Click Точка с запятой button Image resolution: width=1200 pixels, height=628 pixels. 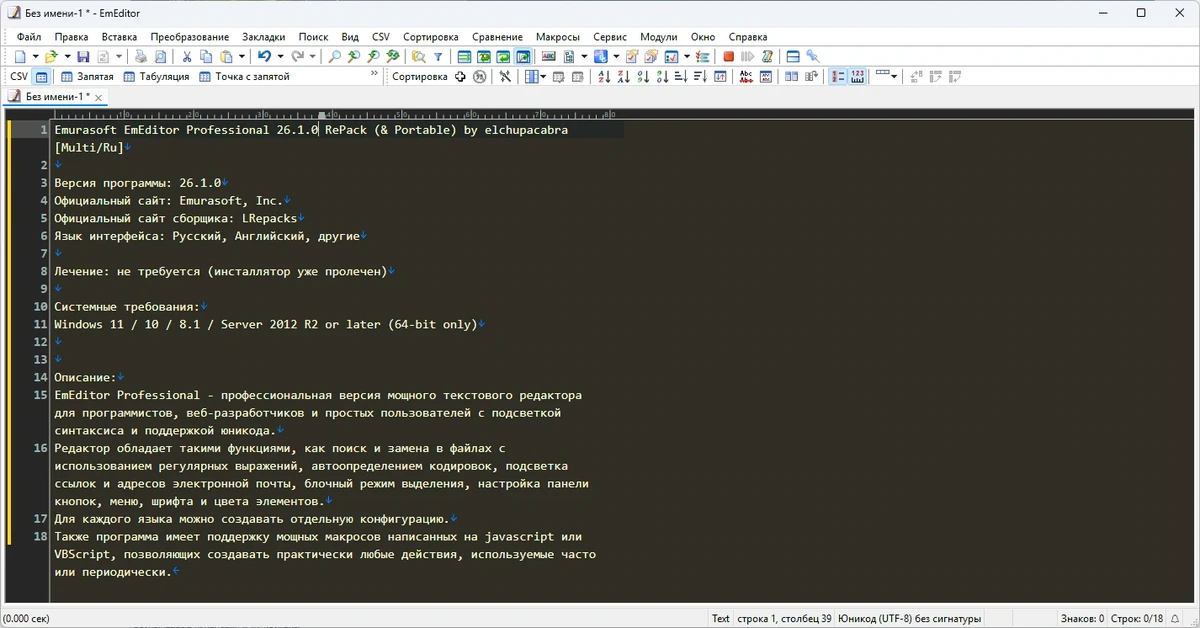[244, 76]
